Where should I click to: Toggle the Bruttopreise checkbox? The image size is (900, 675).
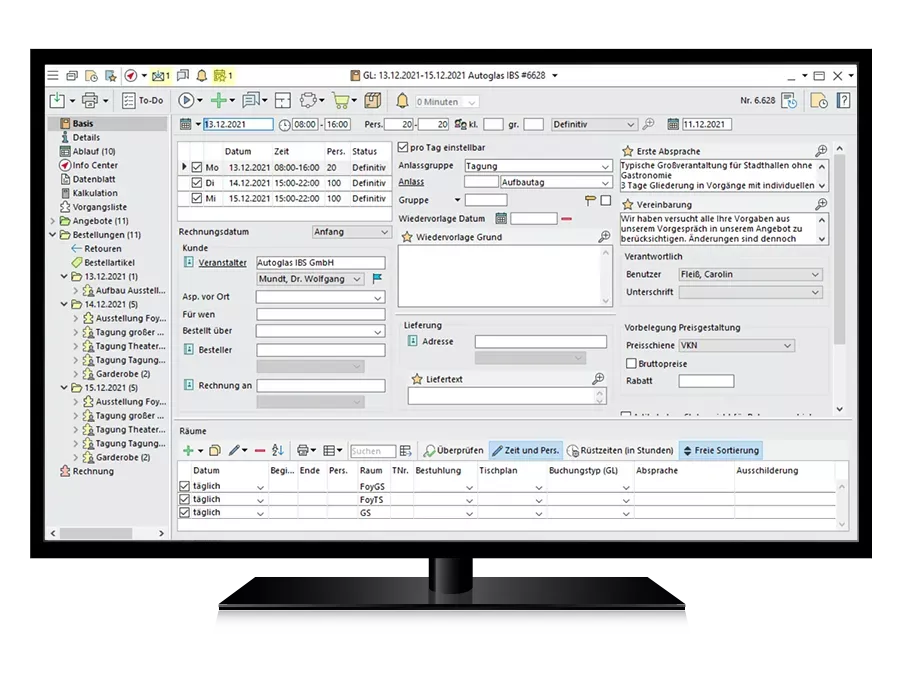[x=631, y=364]
